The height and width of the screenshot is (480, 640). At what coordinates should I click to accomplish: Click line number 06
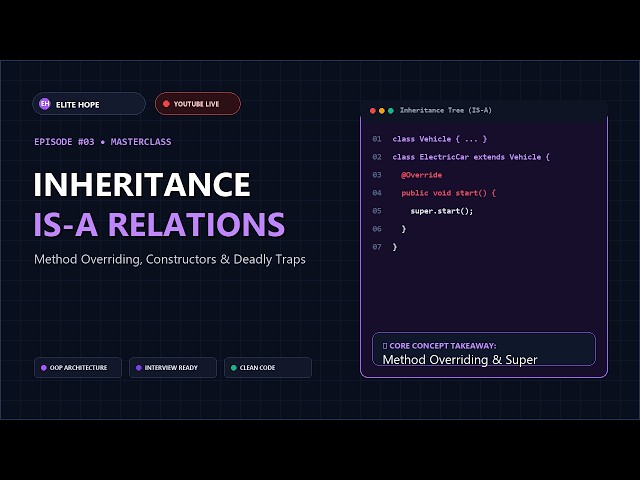click(x=377, y=229)
